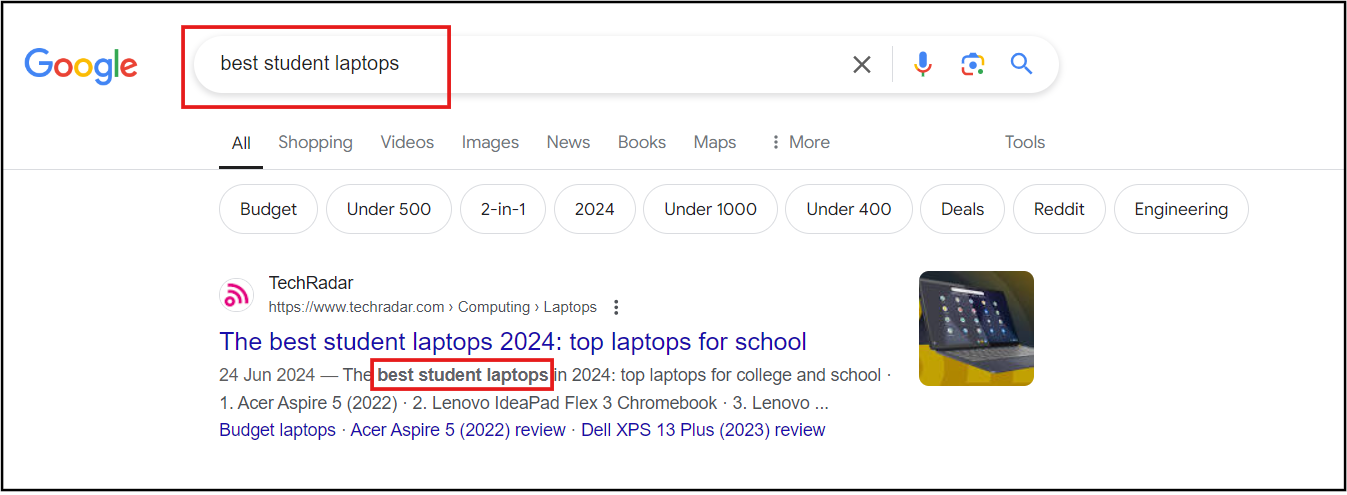Clear the search box with the X icon

click(x=861, y=65)
